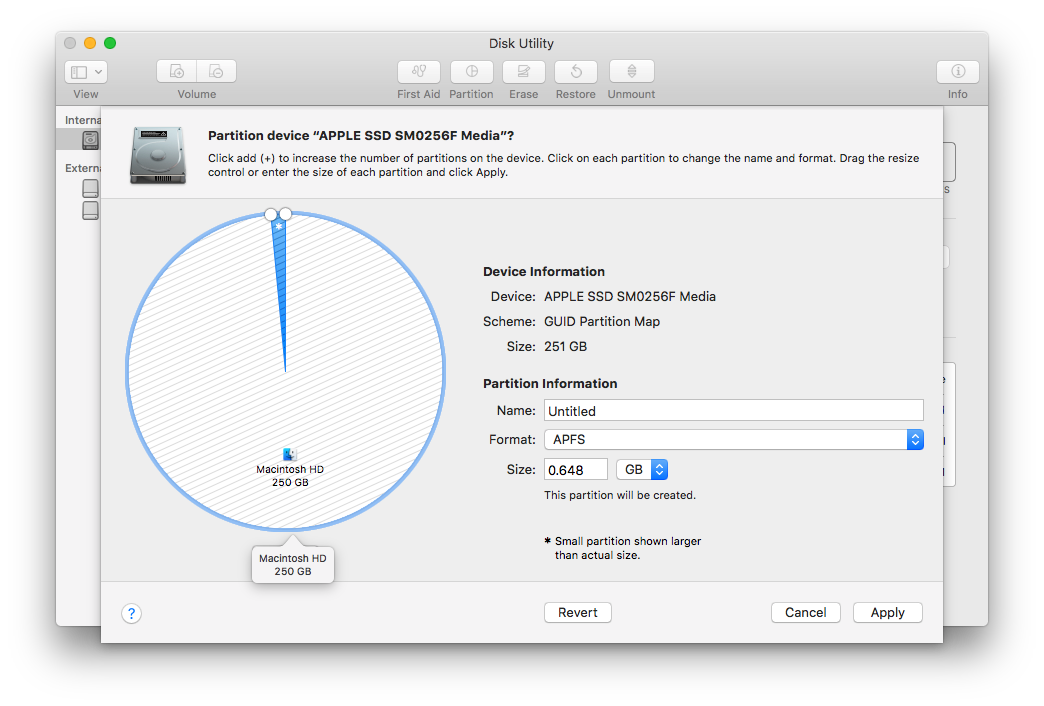Image resolution: width=1044 pixels, height=706 pixels.
Task: Select the second external disk in sidebar
Action: (91, 210)
